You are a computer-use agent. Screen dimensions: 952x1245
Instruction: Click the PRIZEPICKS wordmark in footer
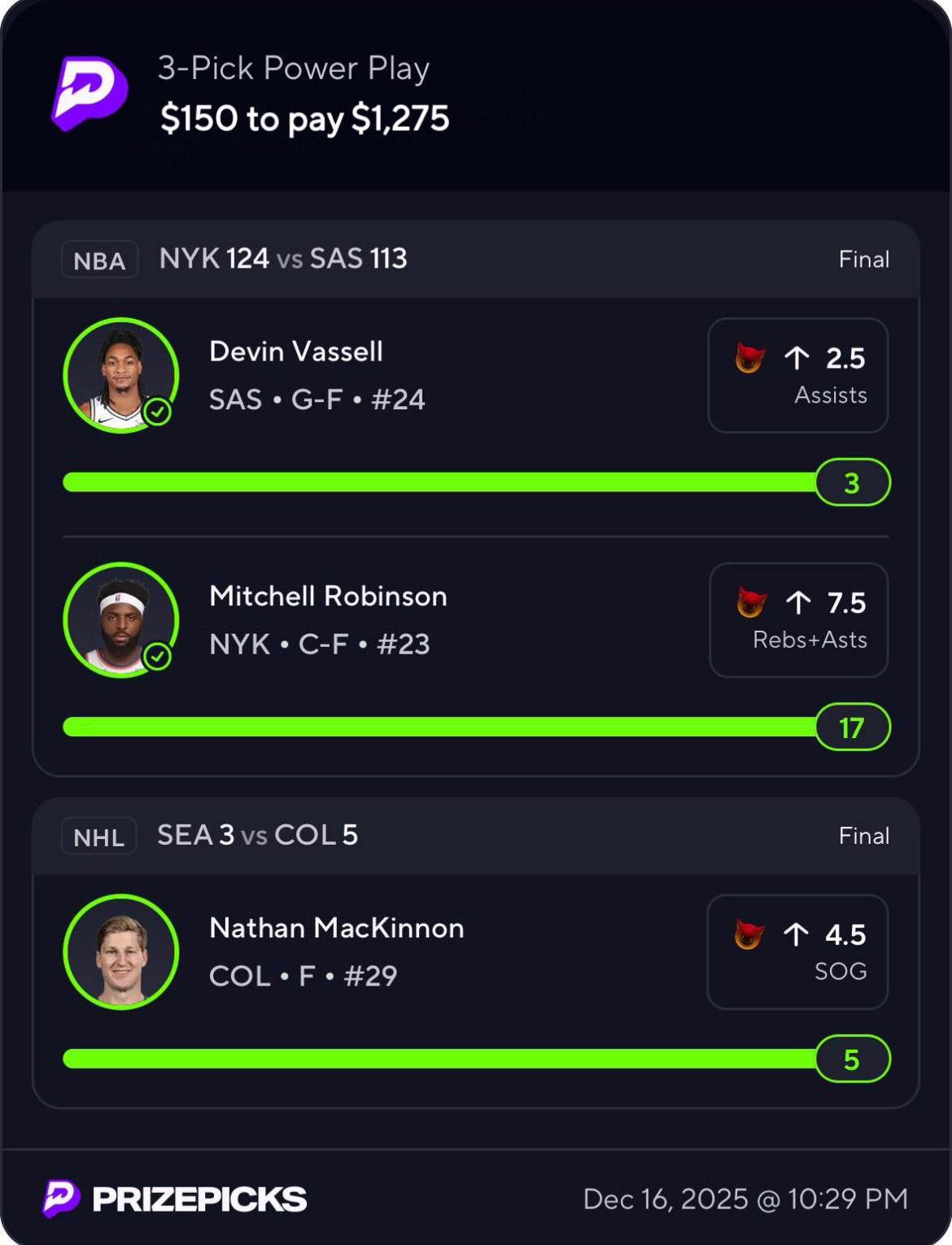coord(199,1199)
